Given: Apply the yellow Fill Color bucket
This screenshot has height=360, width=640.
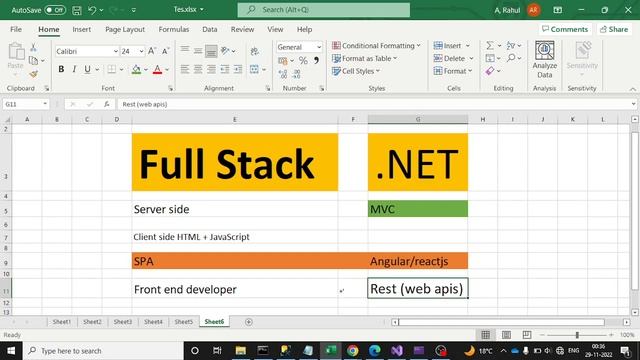Looking at the screenshot, I should click(136, 69).
